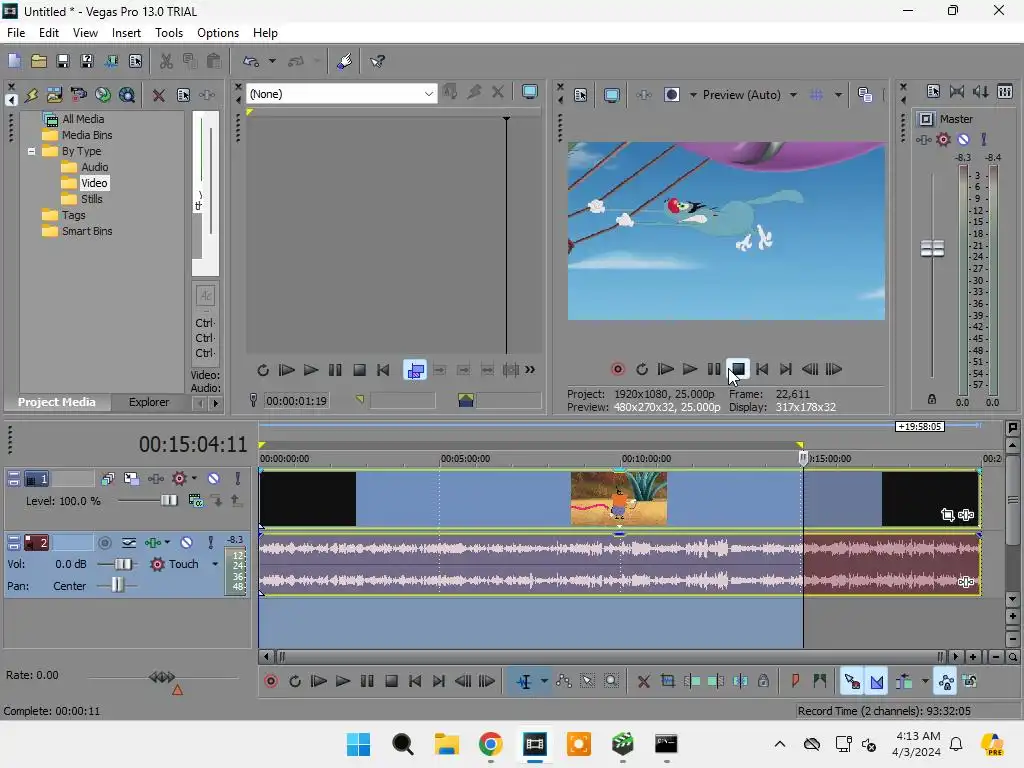Image resolution: width=1024 pixels, height=768 pixels.
Task: Click the New project icon
Action: click(x=14, y=61)
